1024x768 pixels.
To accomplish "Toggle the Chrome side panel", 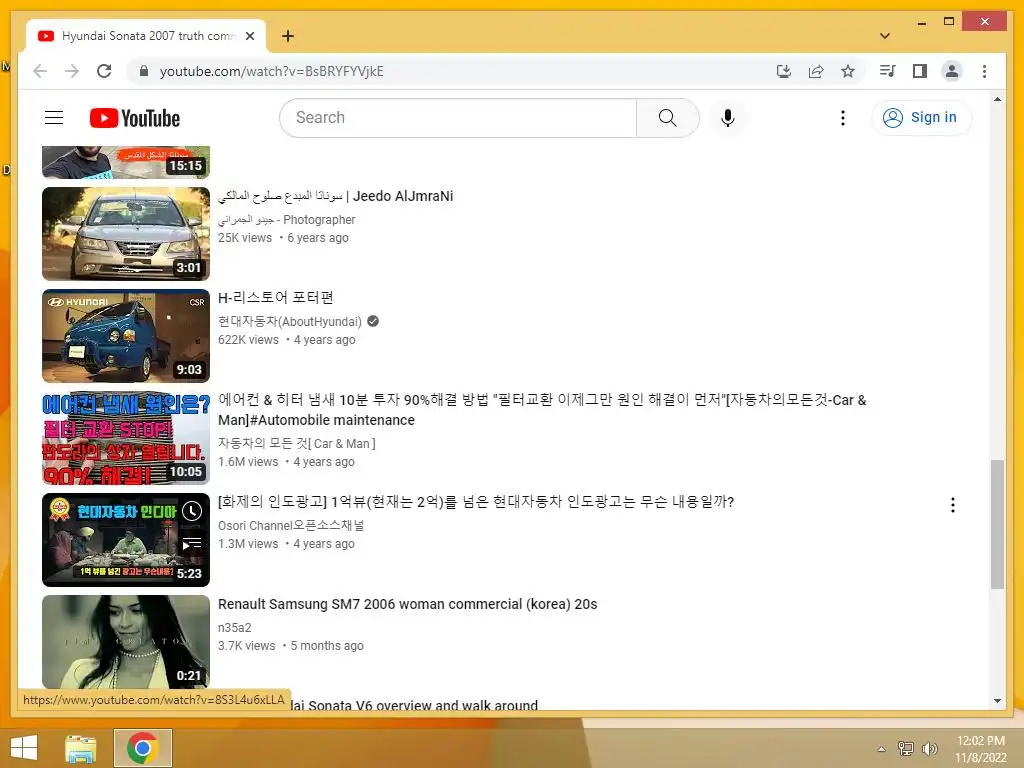I will pyautogui.click(x=920, y=71).
